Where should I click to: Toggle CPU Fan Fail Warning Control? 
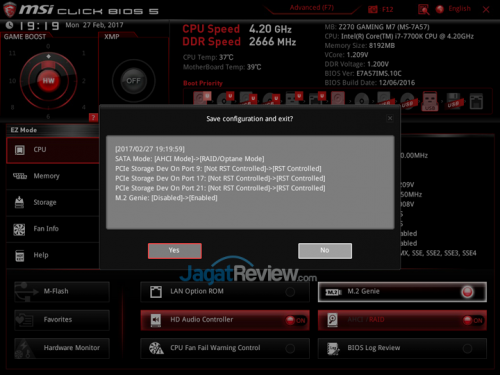(290, 349)
